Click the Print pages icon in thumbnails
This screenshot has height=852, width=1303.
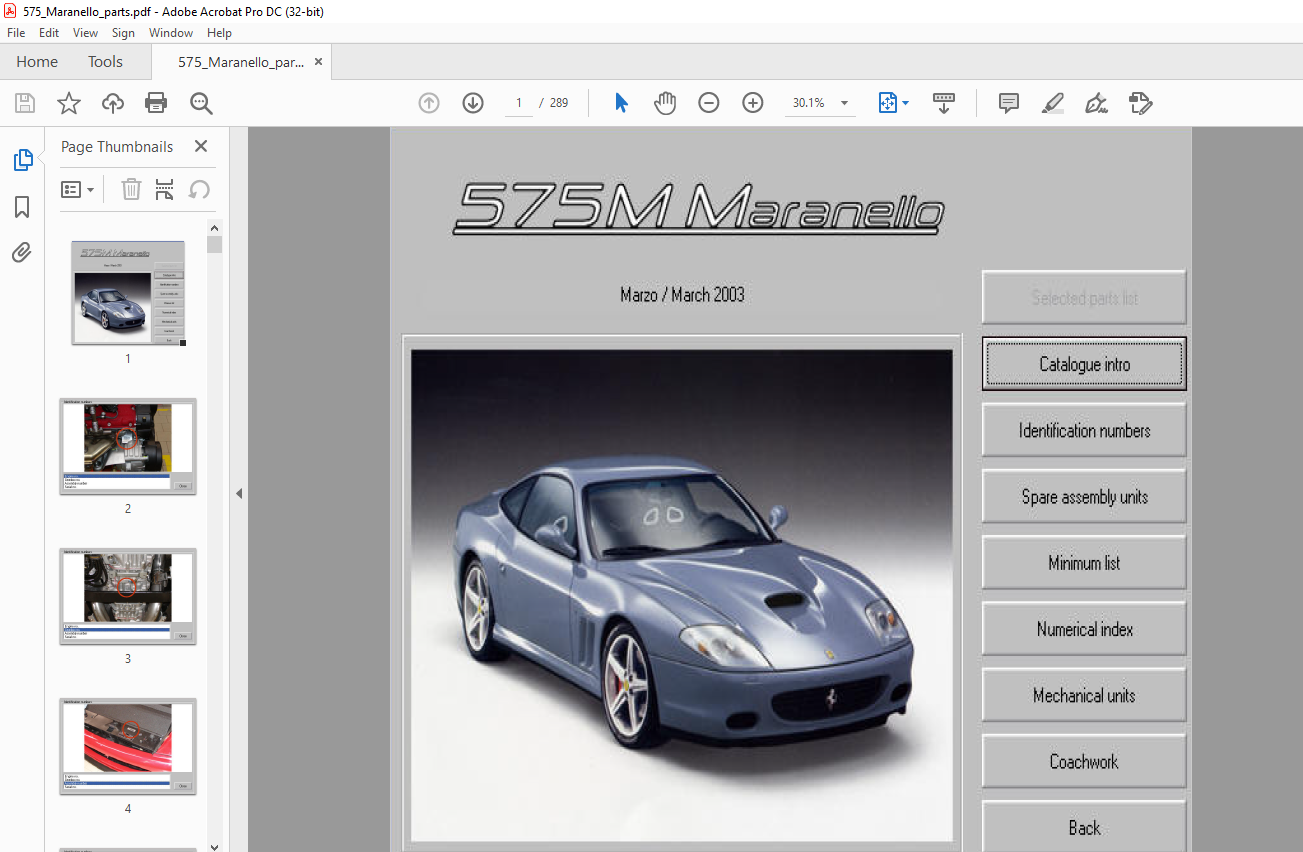click(165, 190)
